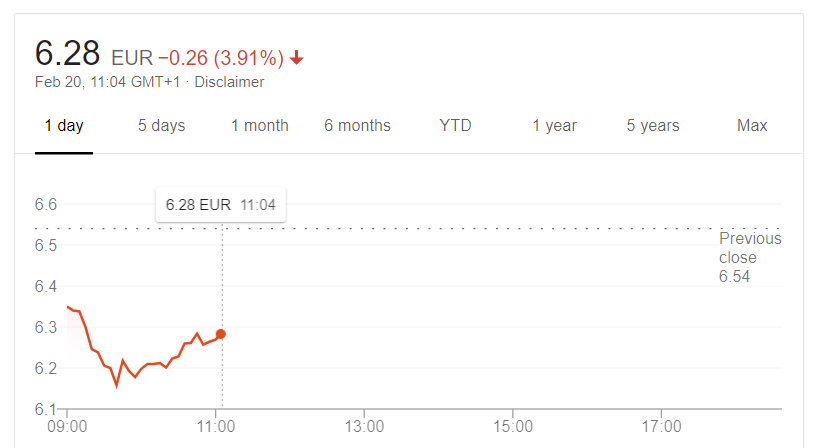Click the large 6.28 price heading
Image resolution: width=821 pixels, height=448 pixels.
[x=68, y=53]
